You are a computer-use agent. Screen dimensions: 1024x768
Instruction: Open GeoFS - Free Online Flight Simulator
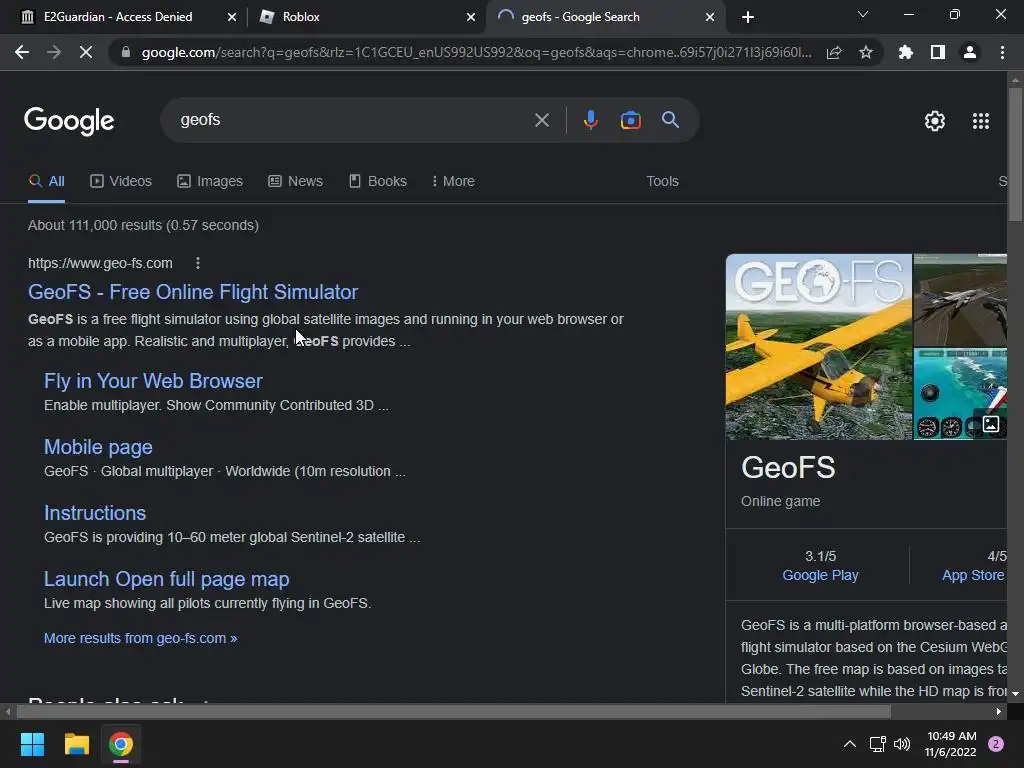coord(193,292)
